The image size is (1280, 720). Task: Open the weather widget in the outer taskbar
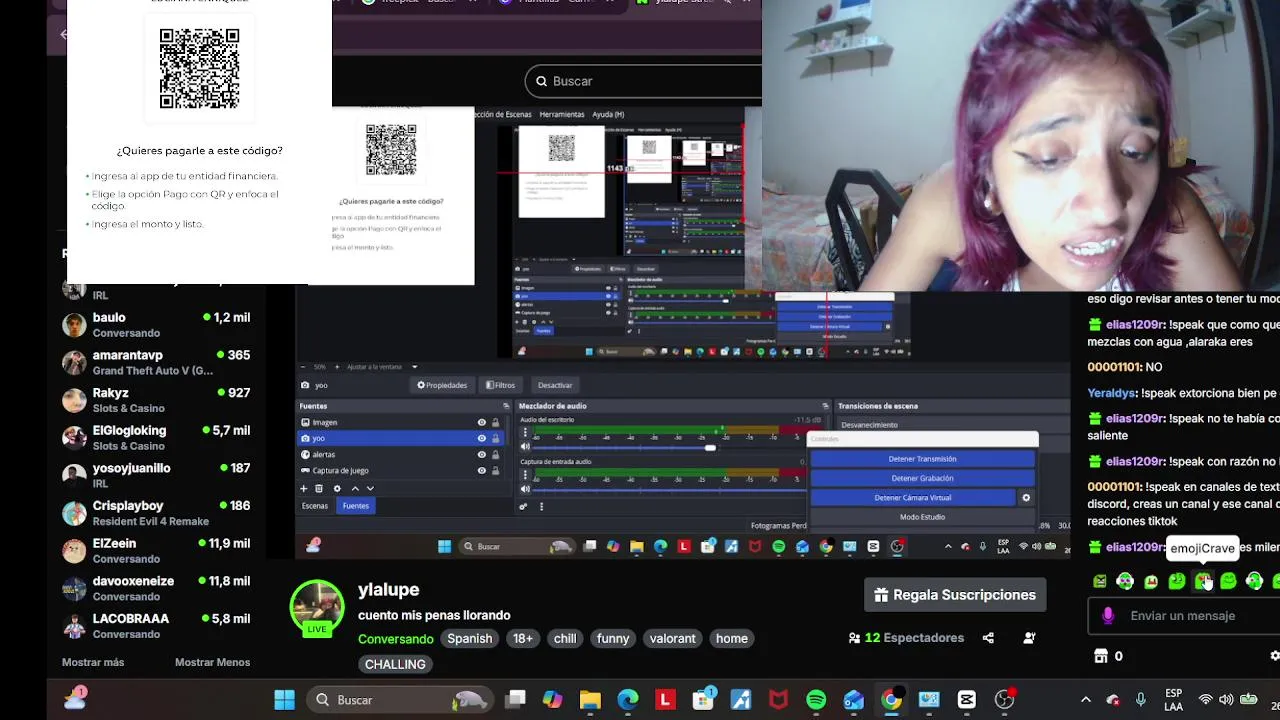pos(75,698)
